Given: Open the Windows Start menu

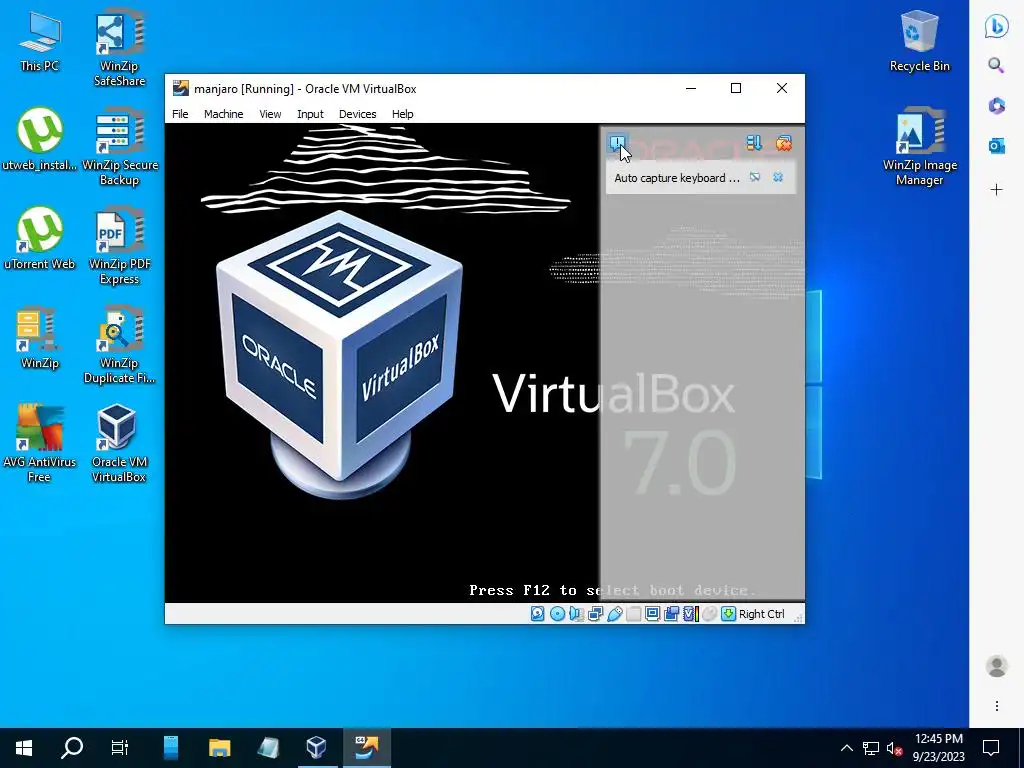Looking at the screenshot, I should [x=24, y=748].
